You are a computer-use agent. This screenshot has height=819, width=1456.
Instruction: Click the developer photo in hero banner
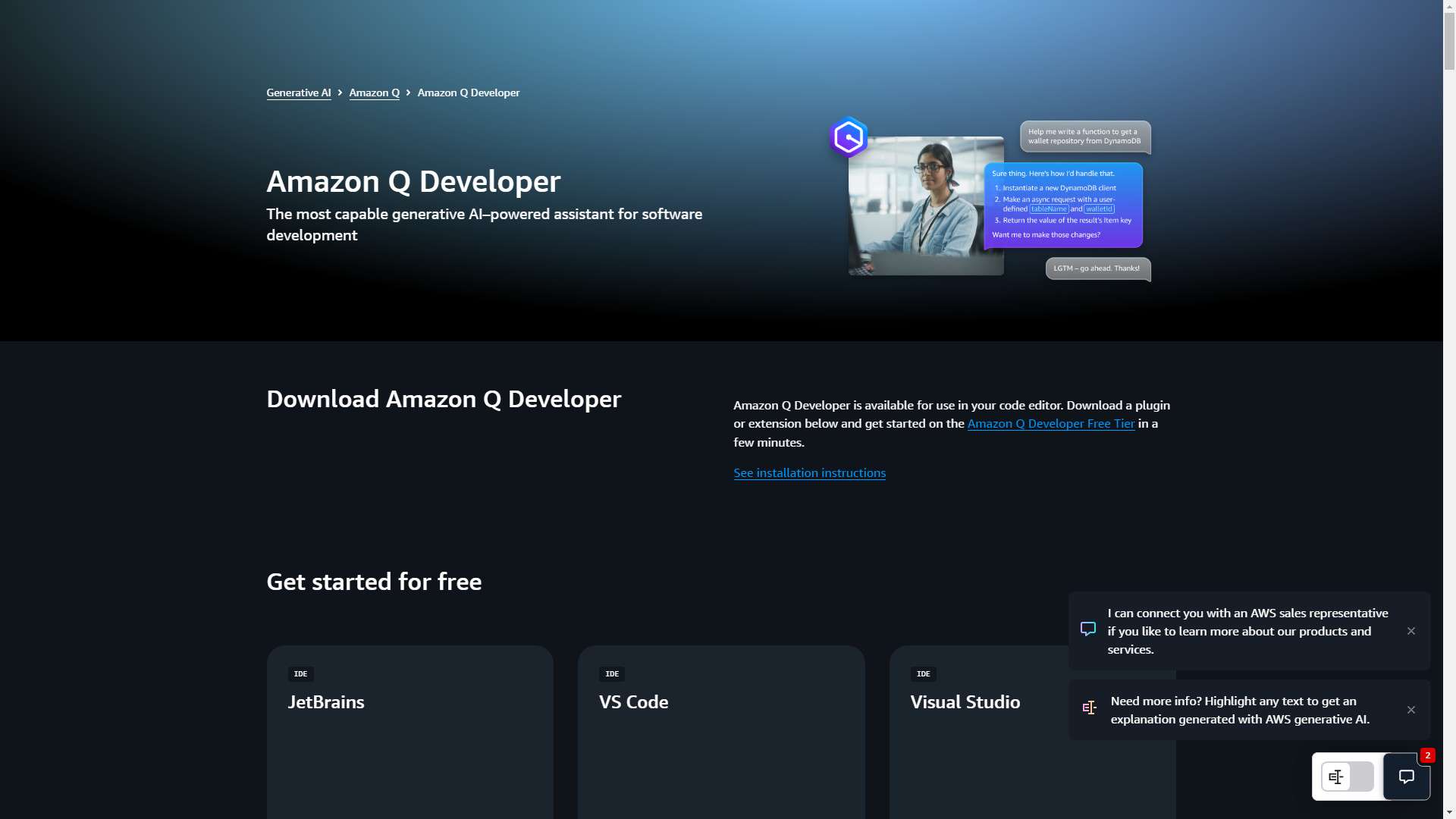(x=926, y=206)
